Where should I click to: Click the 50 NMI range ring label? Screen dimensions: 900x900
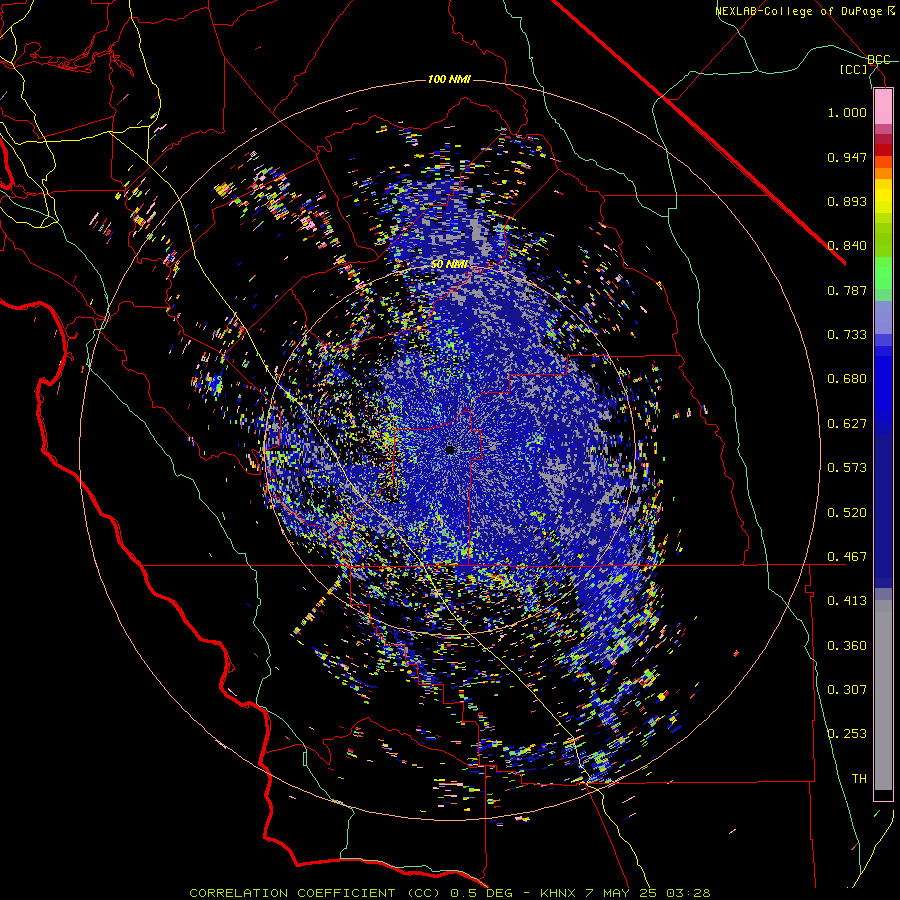449,265
